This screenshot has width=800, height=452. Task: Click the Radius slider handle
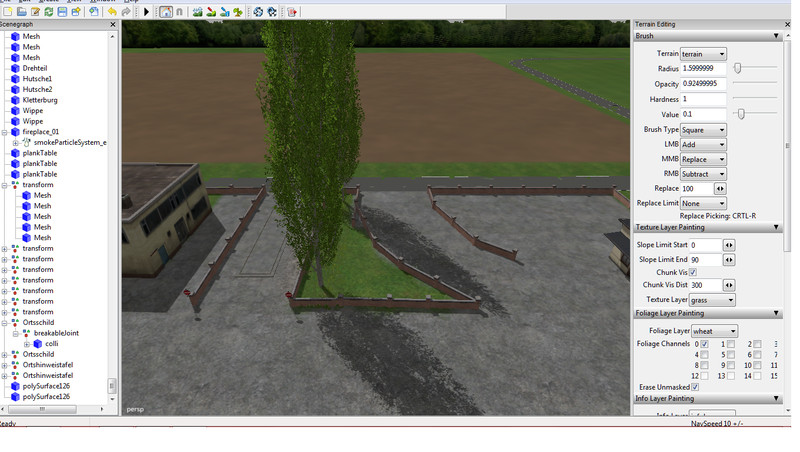[x=737, y=68]
